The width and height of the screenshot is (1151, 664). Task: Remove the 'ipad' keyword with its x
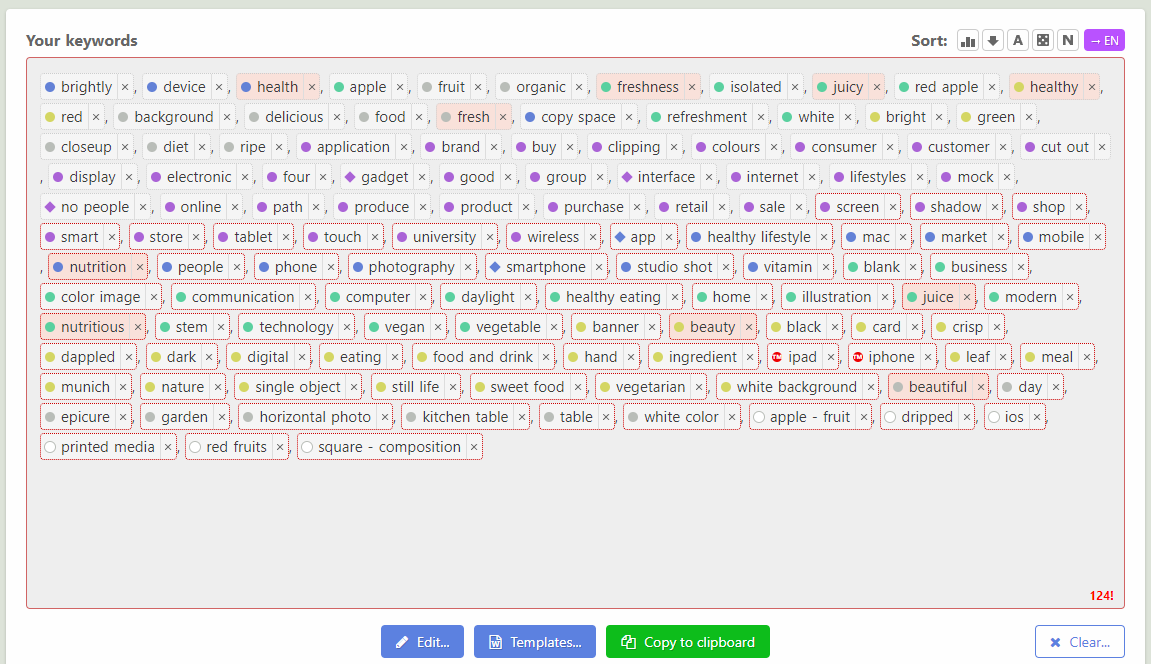point(831,358)
